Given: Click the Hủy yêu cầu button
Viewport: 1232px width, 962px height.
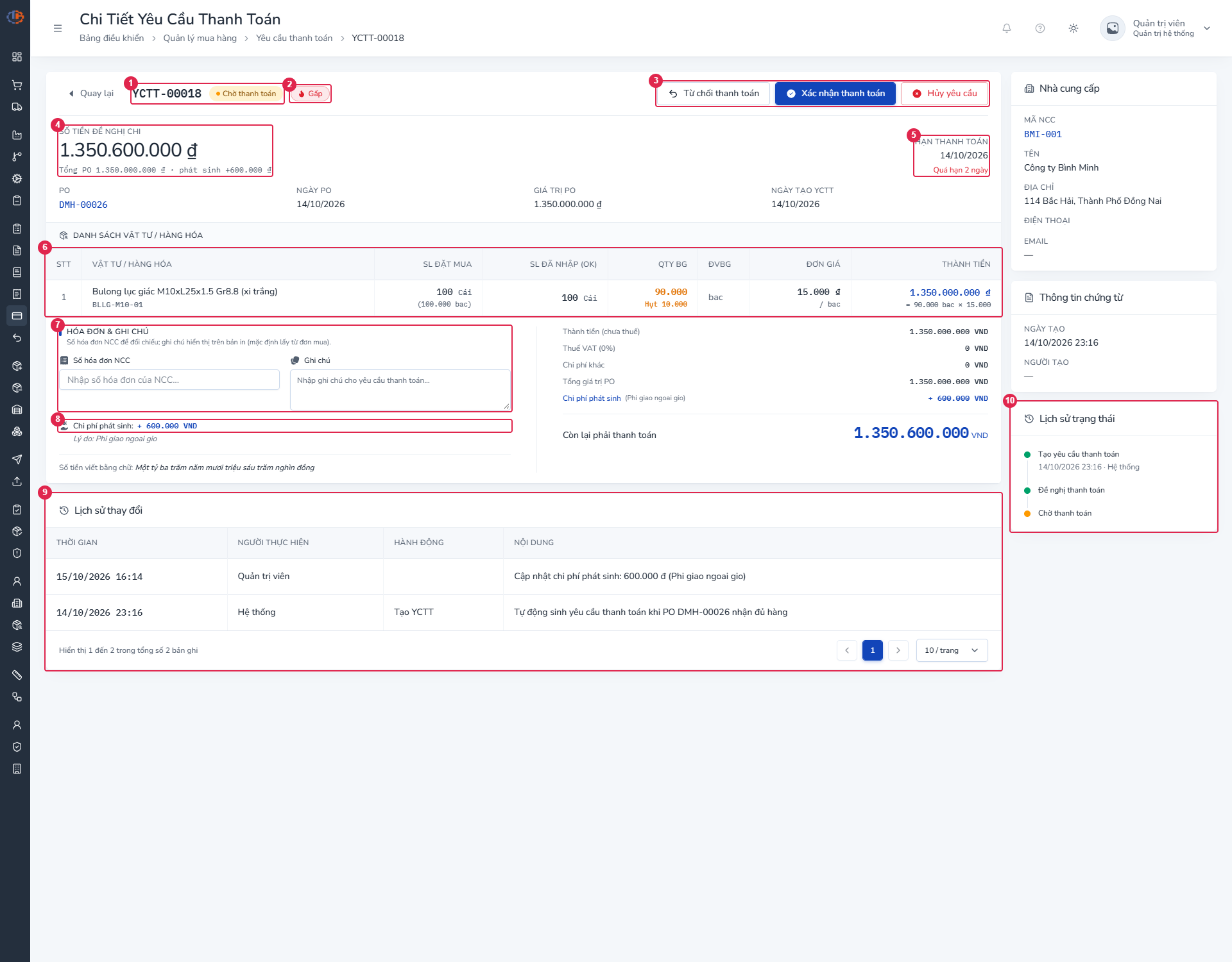Looking at the screenshot, I should (945, 94).
